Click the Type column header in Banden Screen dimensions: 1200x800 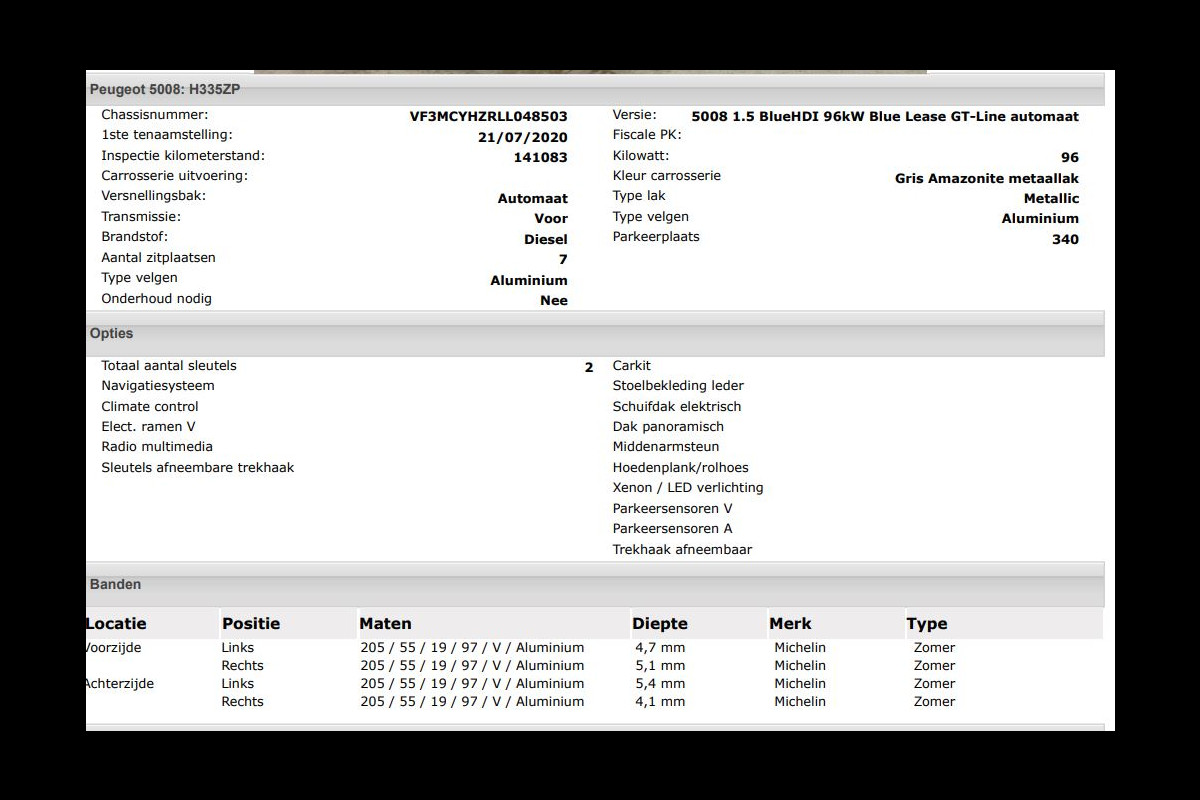(927, 623)
